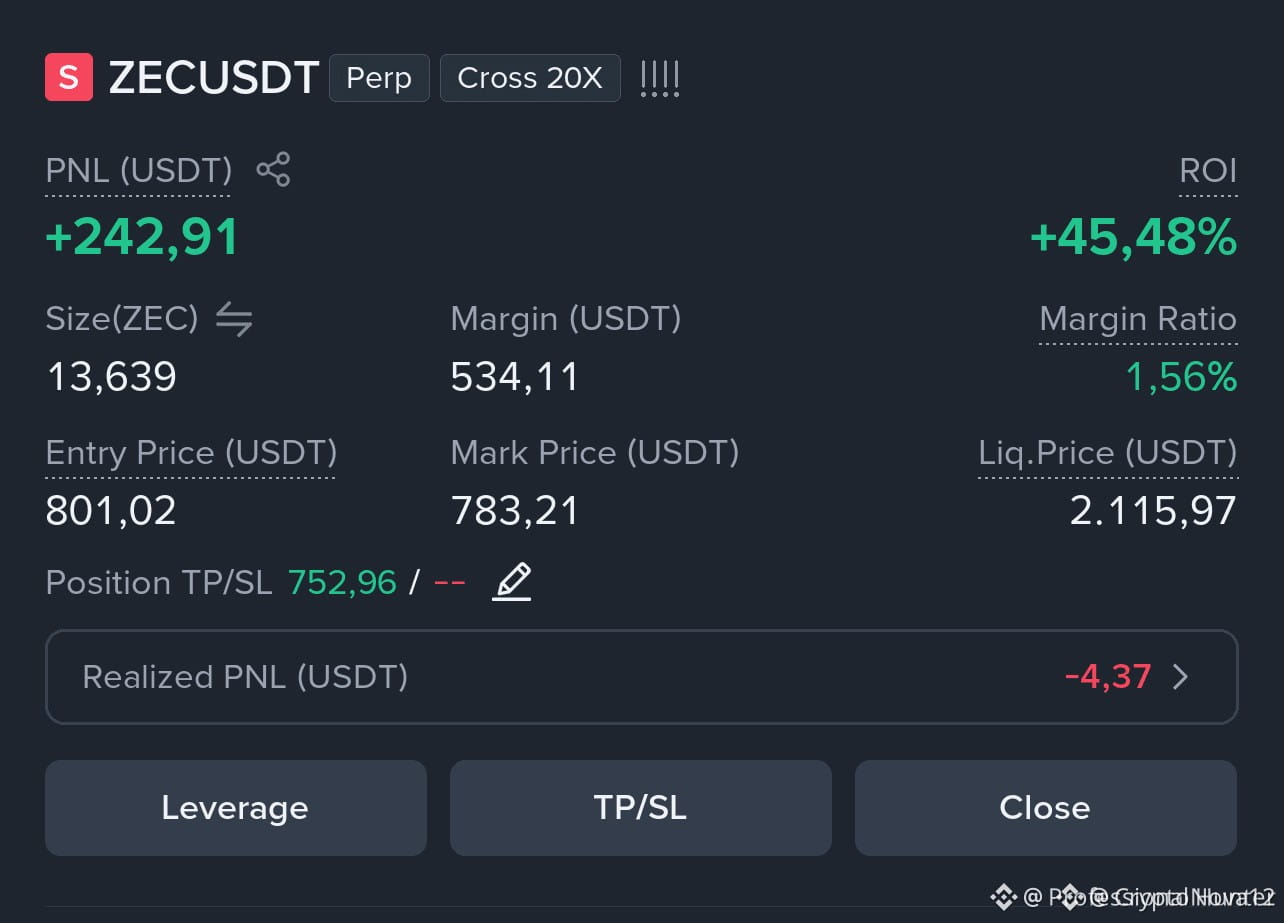
Task: Toggle the Size(ZEC) unit swap icon
Action: [234, 319]
